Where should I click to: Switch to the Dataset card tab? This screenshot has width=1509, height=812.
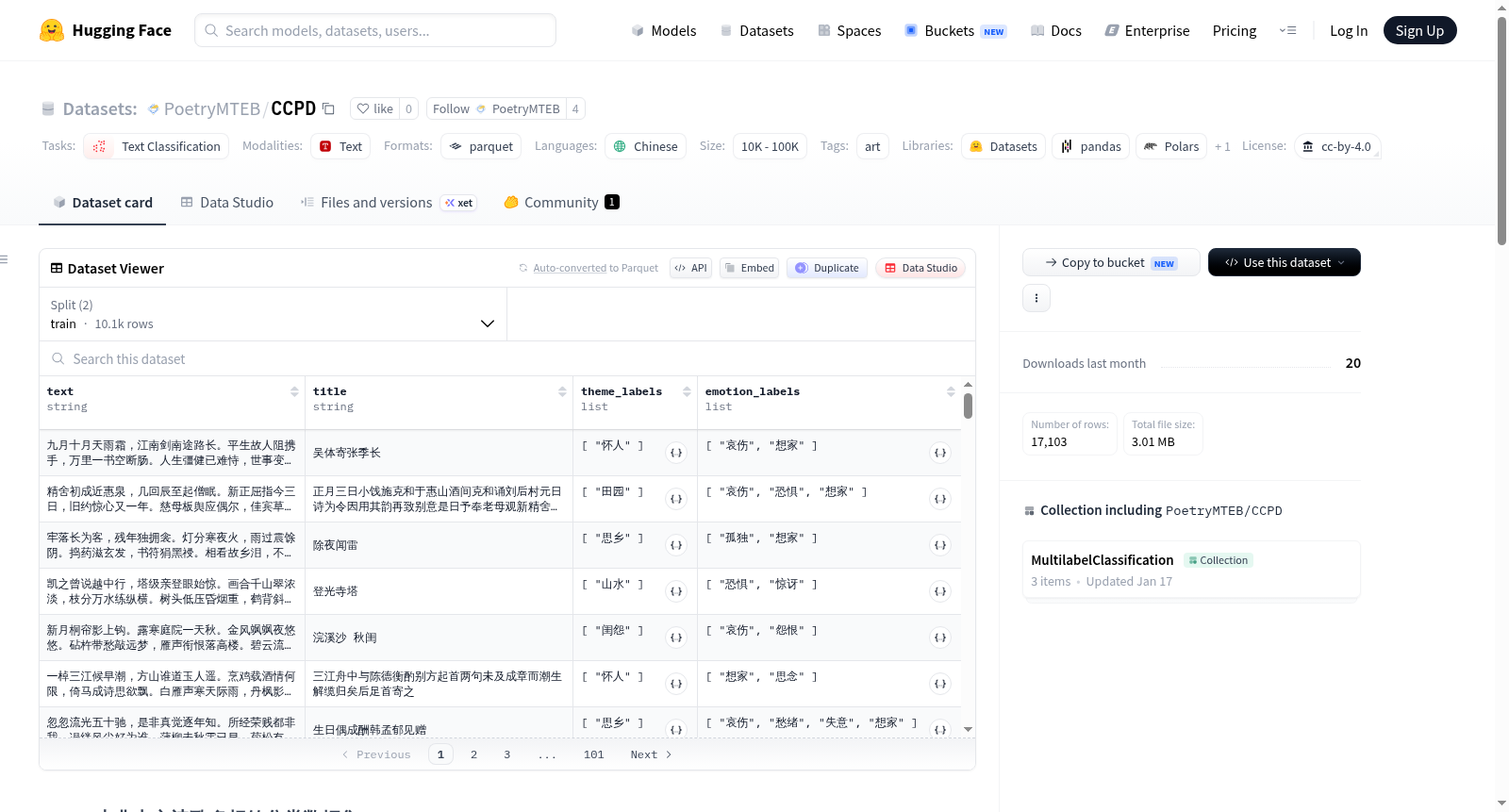(x=102, y=203)
